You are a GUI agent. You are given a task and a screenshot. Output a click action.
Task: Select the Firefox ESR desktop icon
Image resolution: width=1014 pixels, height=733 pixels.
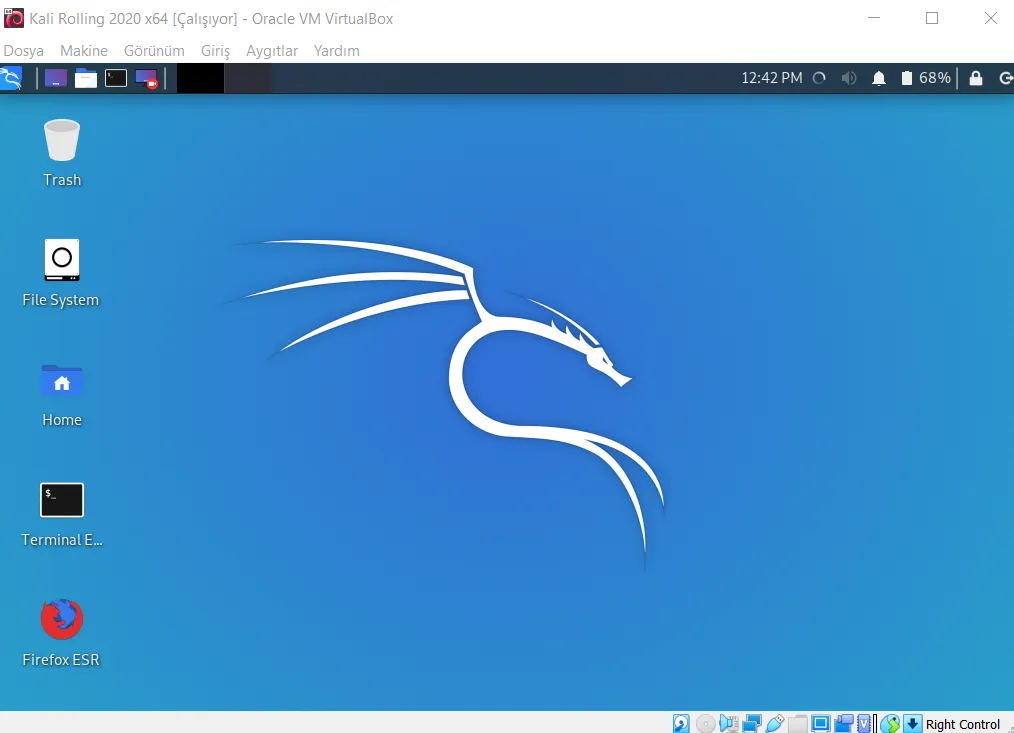click(x=61, y=633)
